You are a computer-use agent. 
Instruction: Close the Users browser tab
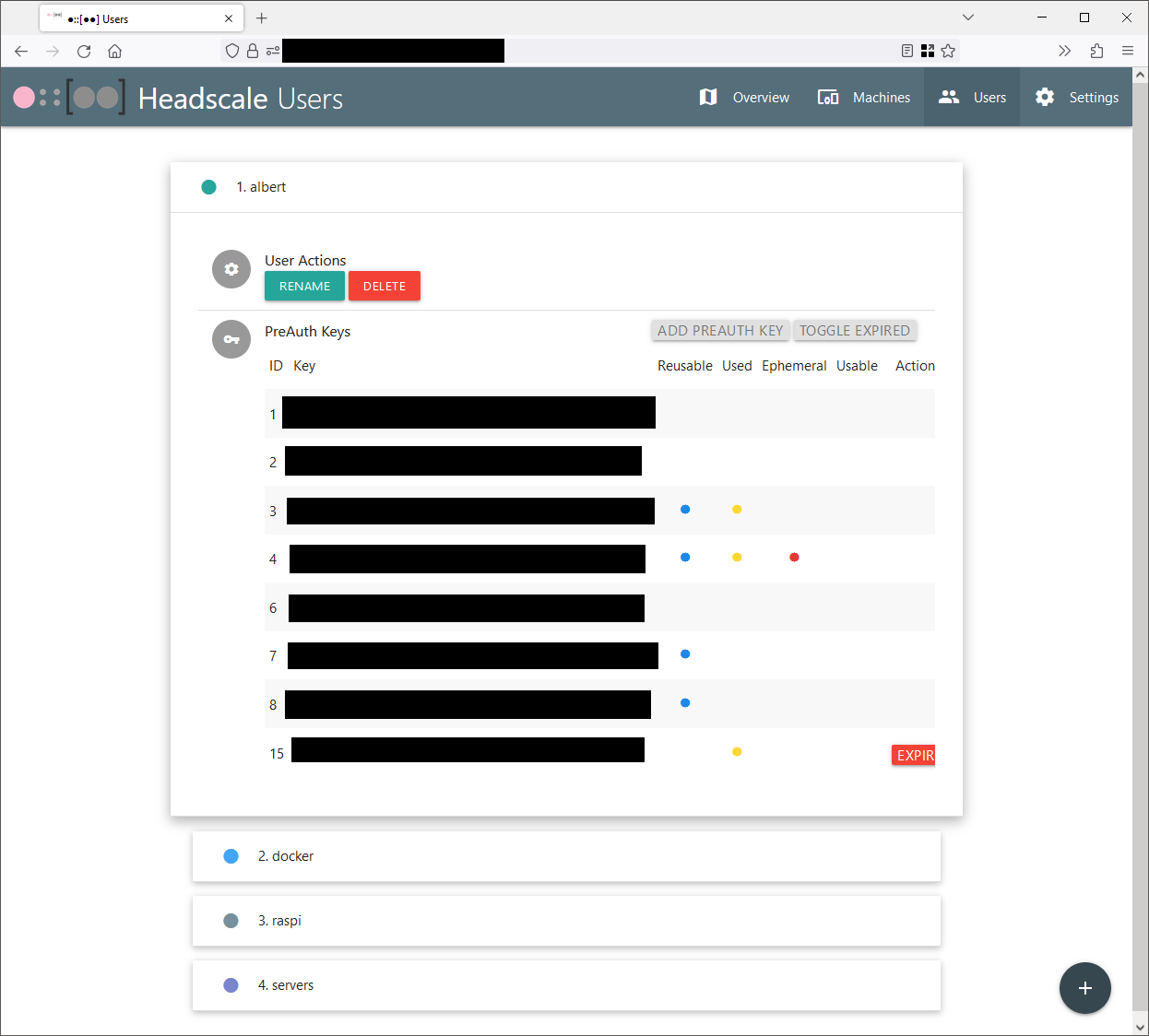[x=229, y=18]
